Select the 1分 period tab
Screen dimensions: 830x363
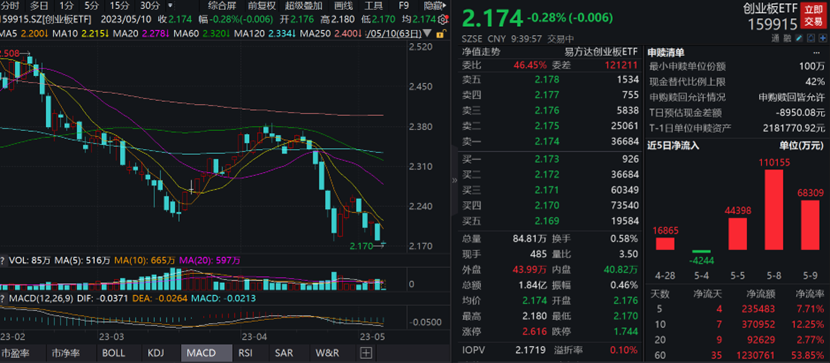tap(66, 6)
